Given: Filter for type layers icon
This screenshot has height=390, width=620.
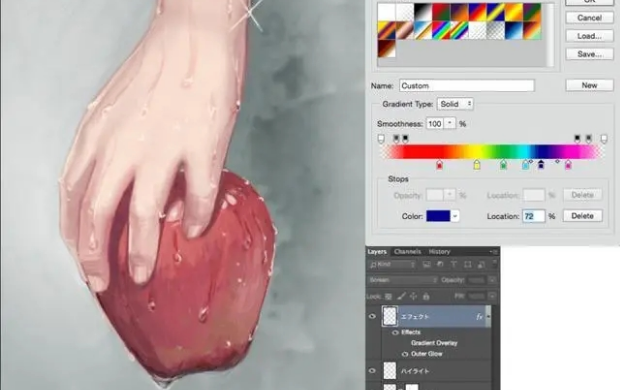Looking at the screenshot, I should pyautogui.click(x=454, y=264).
